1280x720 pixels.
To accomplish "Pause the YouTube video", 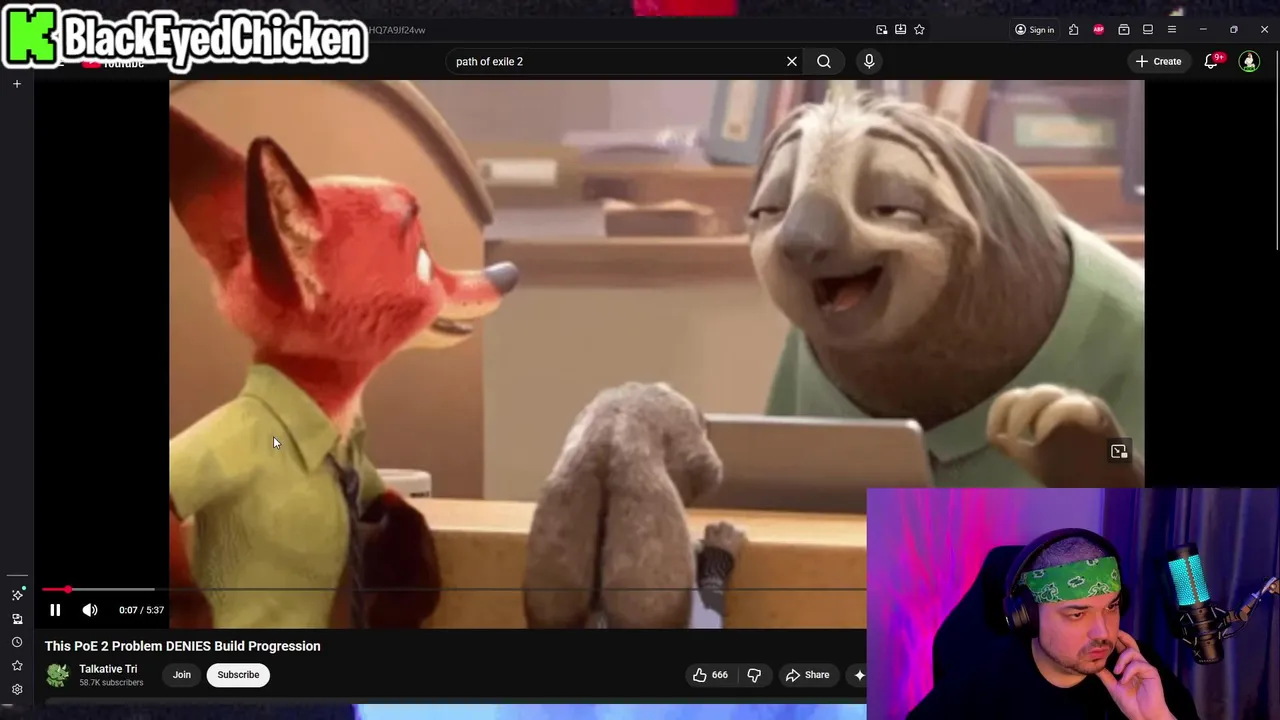I will pyautogui.click(x=55, y=610).
